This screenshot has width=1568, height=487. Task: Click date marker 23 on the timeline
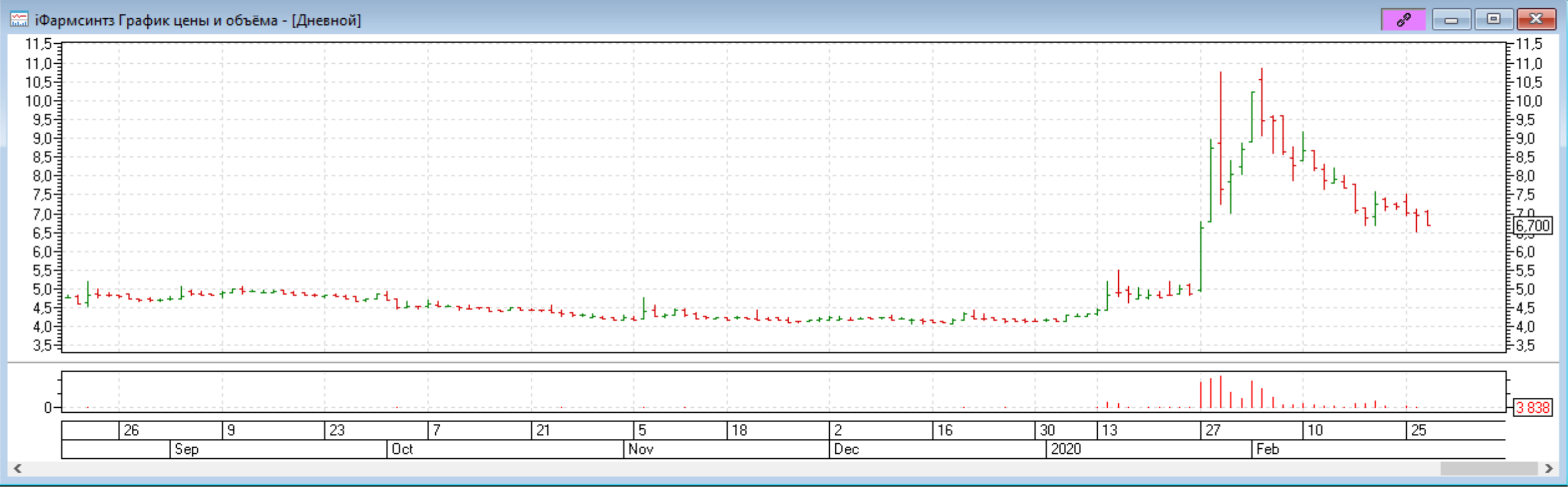point(337,430)
